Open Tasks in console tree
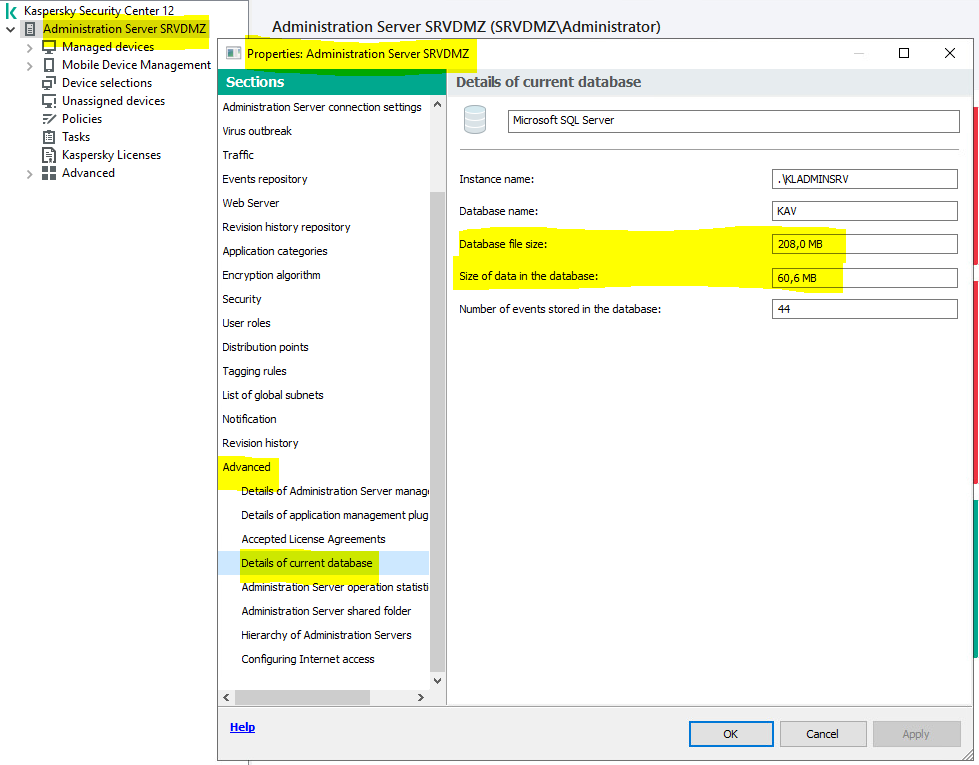 coord(76,137)
